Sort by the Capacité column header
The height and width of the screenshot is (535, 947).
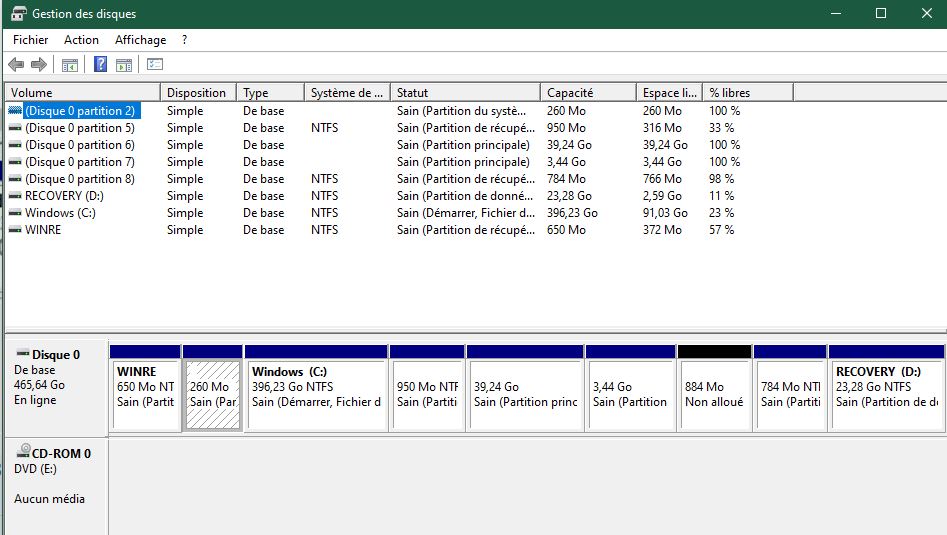click(588, 92)
